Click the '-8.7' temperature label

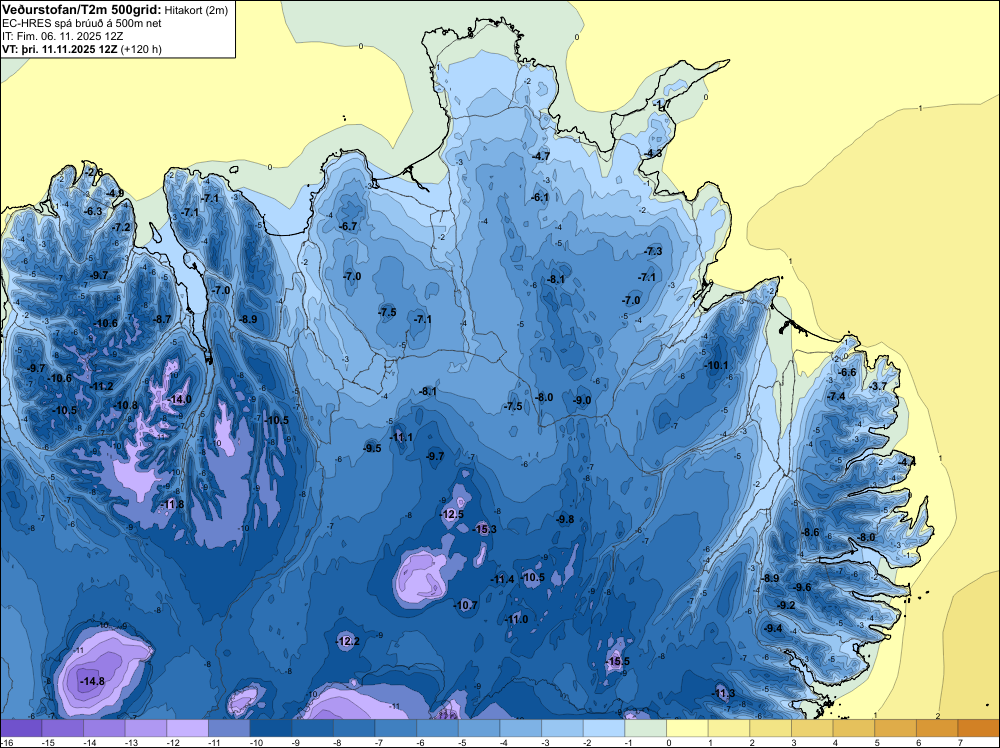pyautogui.click(x=162, y=319)
